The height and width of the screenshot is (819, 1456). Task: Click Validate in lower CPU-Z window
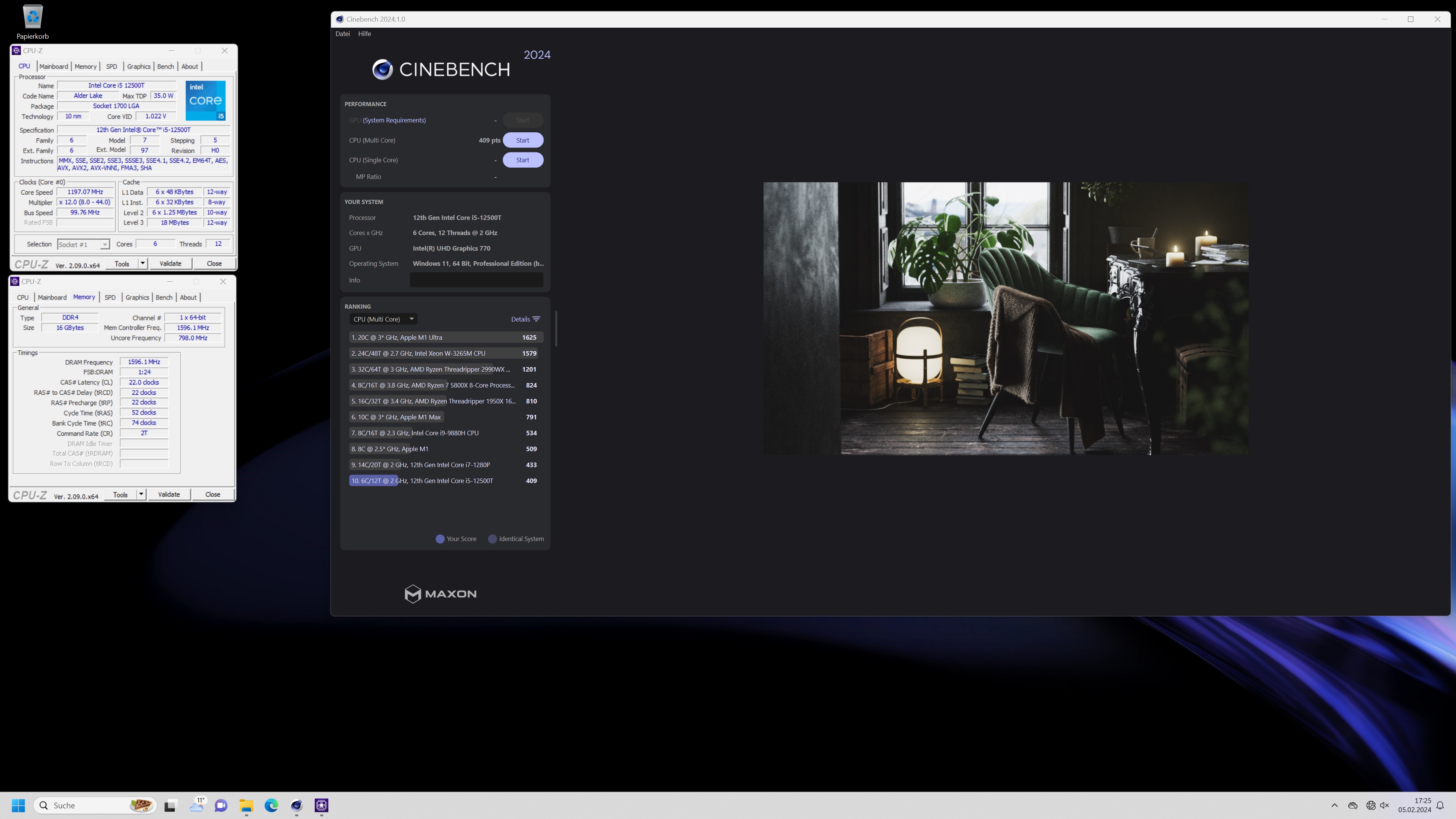pyautogui.click(x=168, y=494)
